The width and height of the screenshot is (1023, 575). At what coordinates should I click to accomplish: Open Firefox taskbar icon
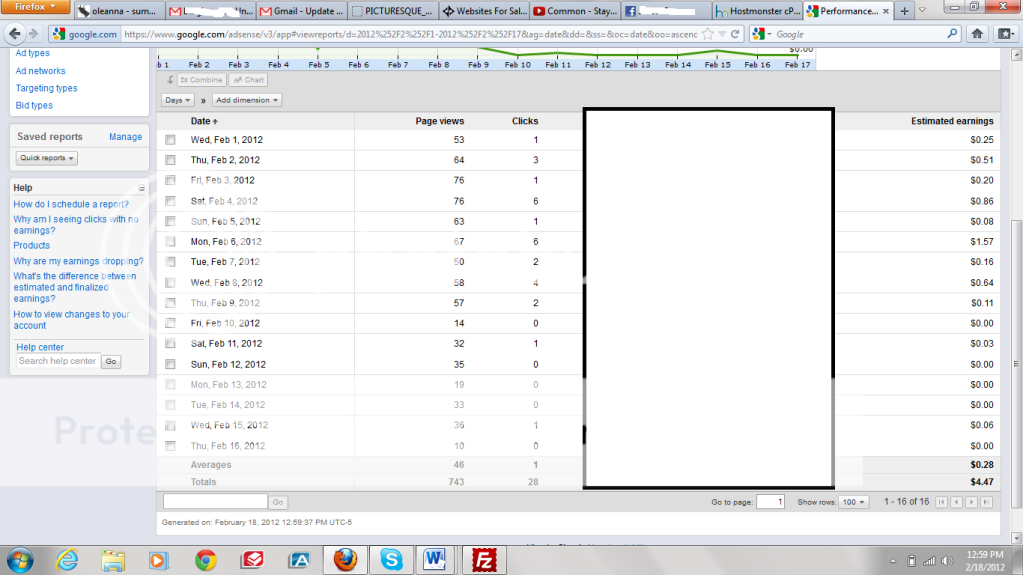point(345,560)
